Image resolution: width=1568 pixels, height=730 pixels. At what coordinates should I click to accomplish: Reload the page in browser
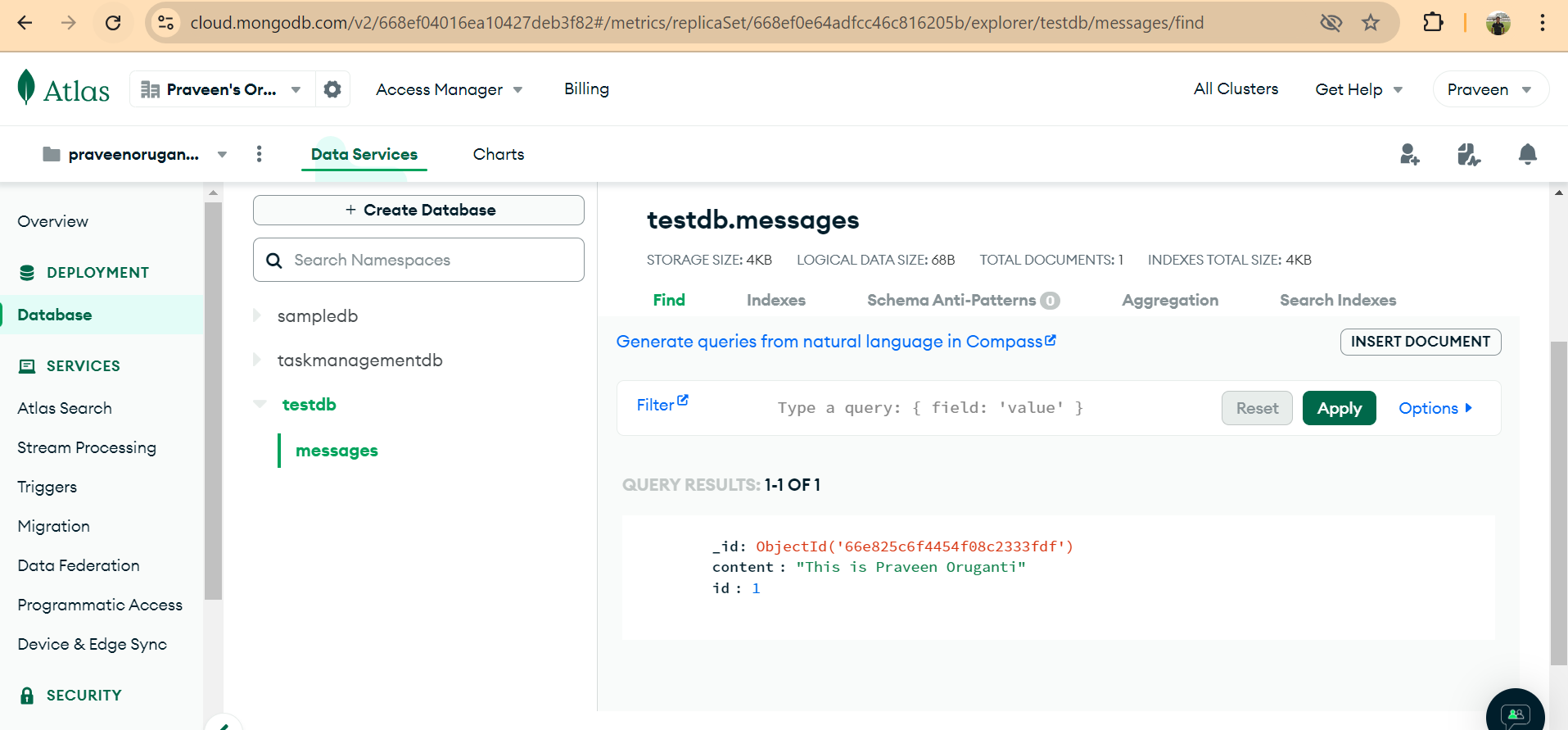[x=113, y=23]
